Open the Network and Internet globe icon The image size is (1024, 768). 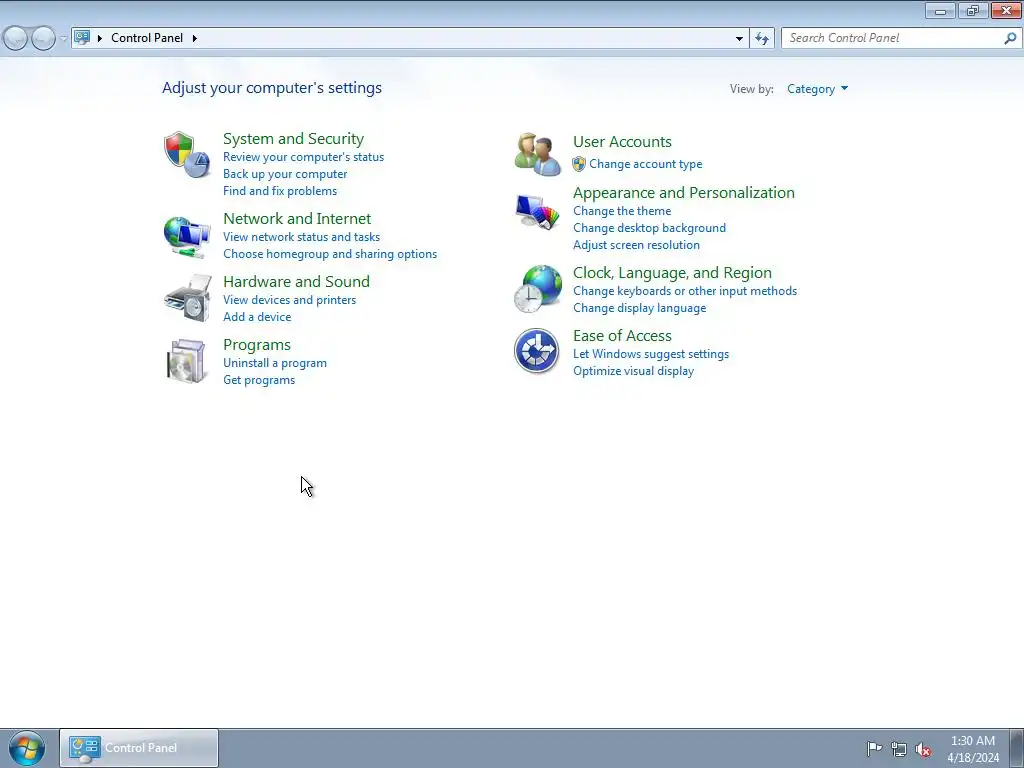coord(187,237)
